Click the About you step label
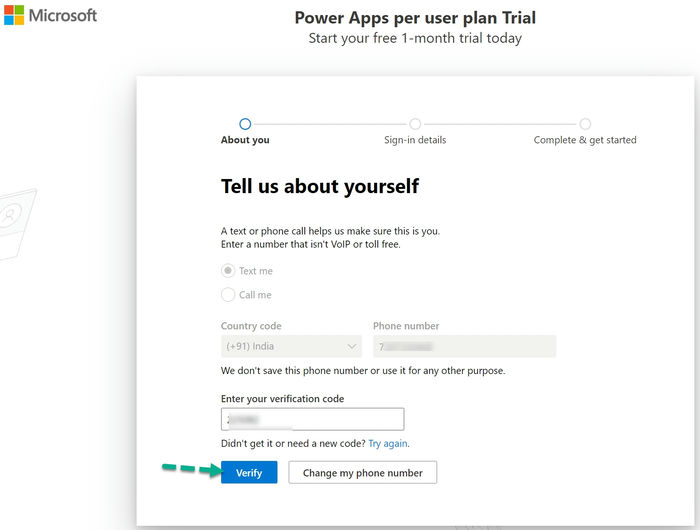This screenshot has height=530, width=700. 245,140
